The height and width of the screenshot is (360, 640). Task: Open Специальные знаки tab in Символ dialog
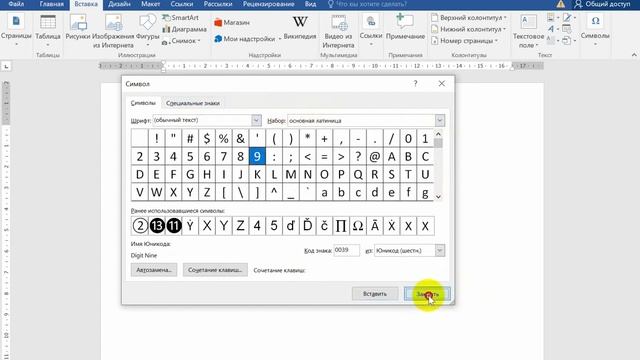[x=193, y=103]
